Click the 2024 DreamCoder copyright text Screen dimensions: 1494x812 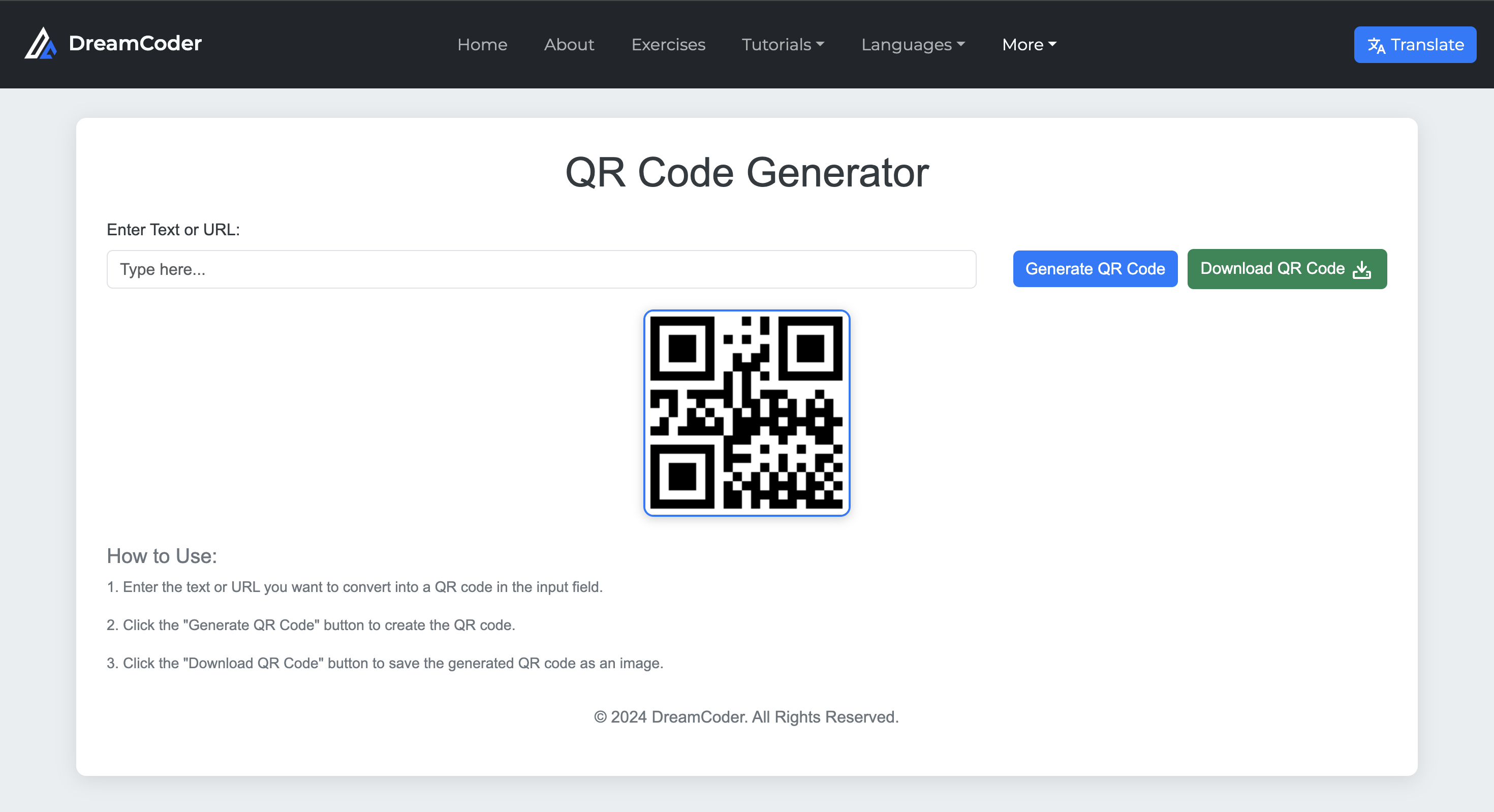(746, 717)
